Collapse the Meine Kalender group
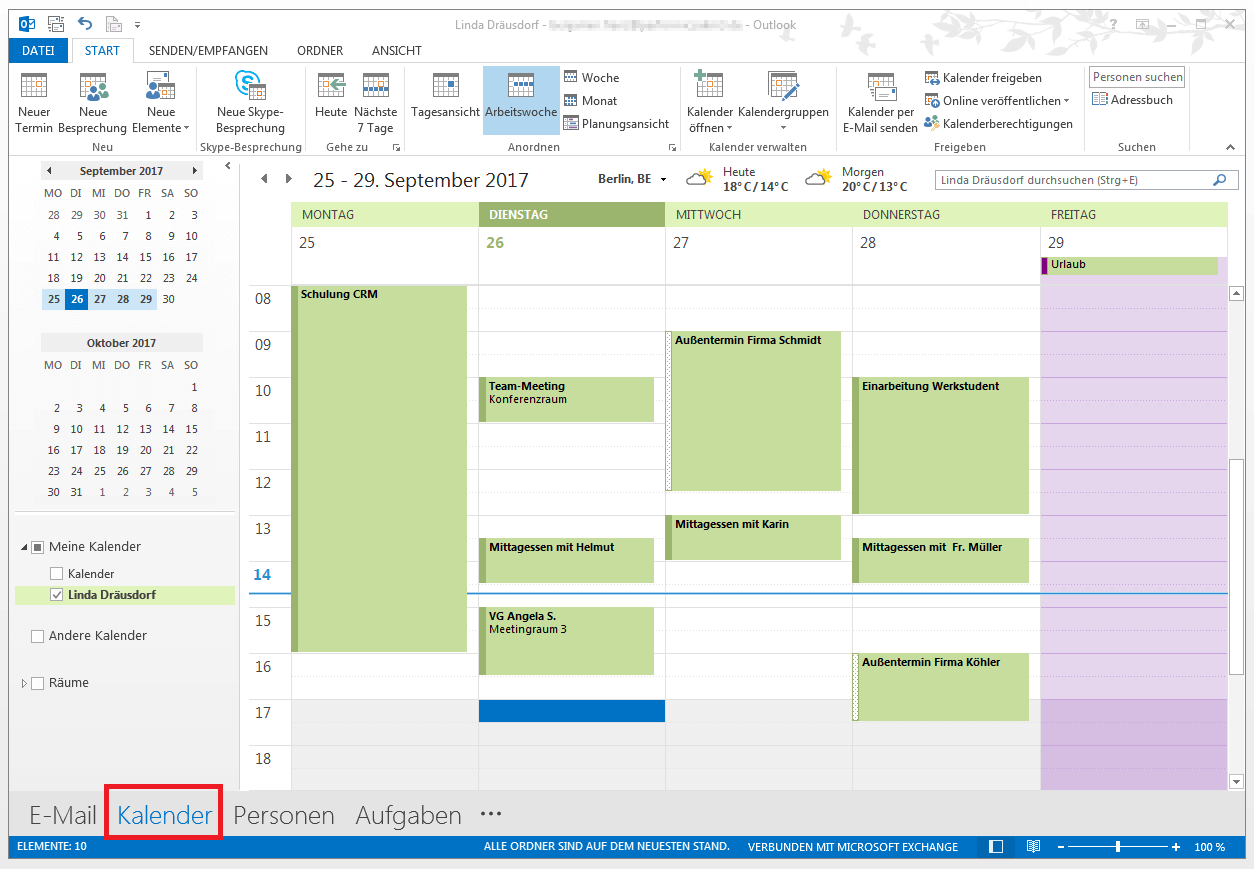The width and height of the screenshot is (1254, 869). click(x=24, y=547)
